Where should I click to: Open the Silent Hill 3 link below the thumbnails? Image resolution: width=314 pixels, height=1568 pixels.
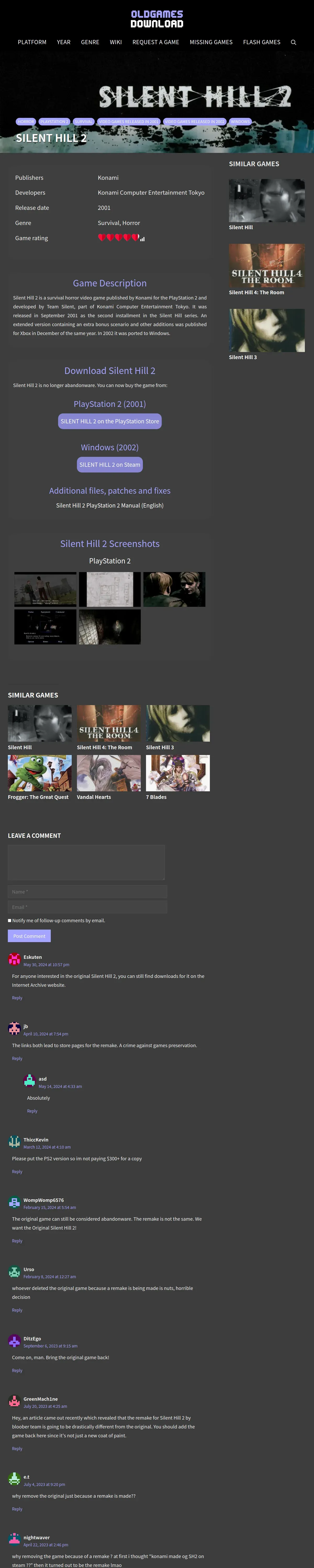(x=160, y=747)
